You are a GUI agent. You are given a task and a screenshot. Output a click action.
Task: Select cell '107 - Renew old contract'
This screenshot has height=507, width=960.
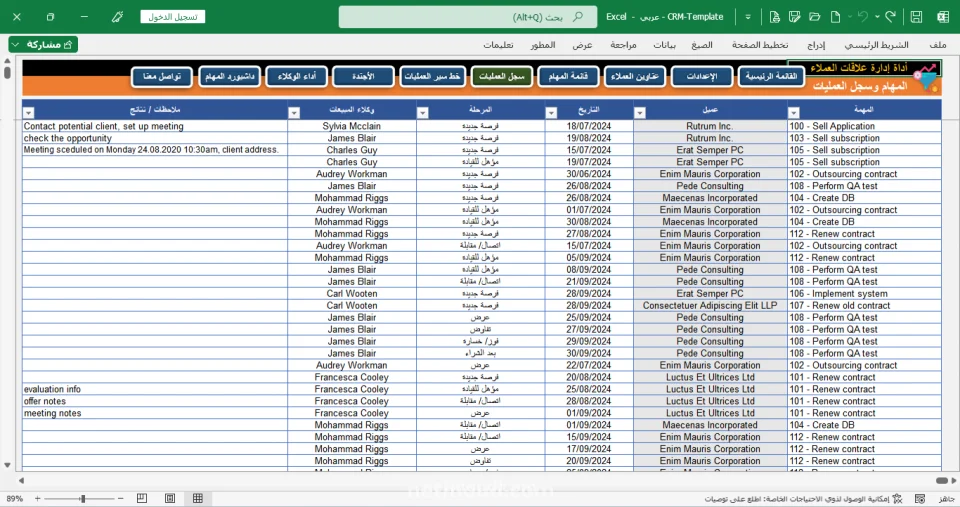click(864, 306)
